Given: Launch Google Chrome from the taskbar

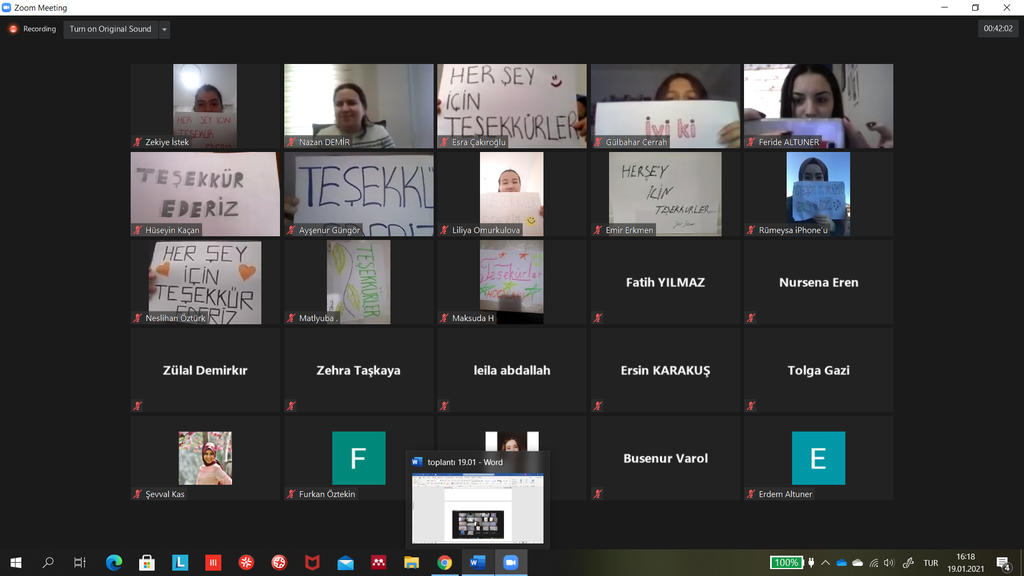Looking at the screenshot, I should [x=444, y=563].
